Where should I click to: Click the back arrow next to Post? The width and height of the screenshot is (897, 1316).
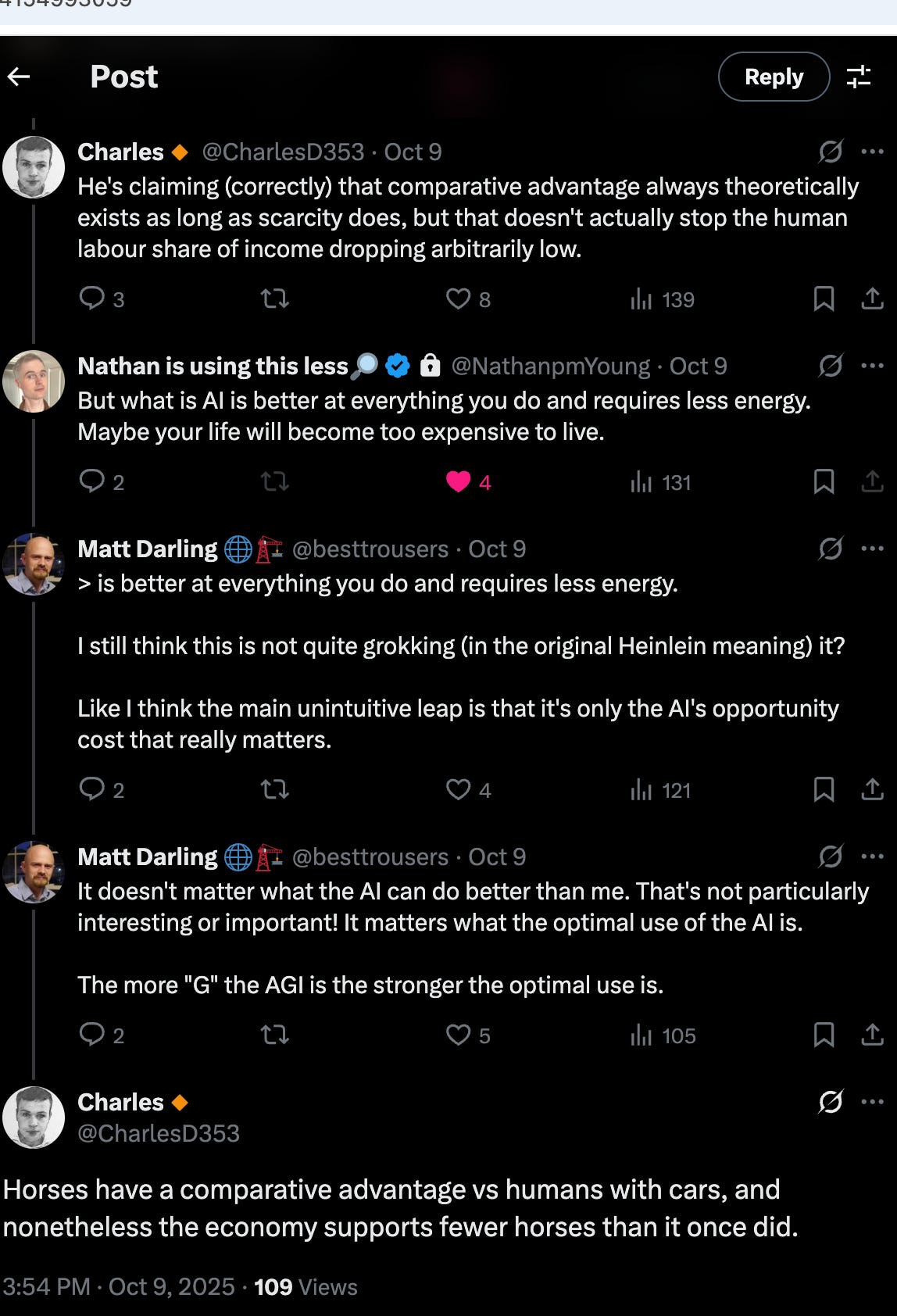click(19, 77)
